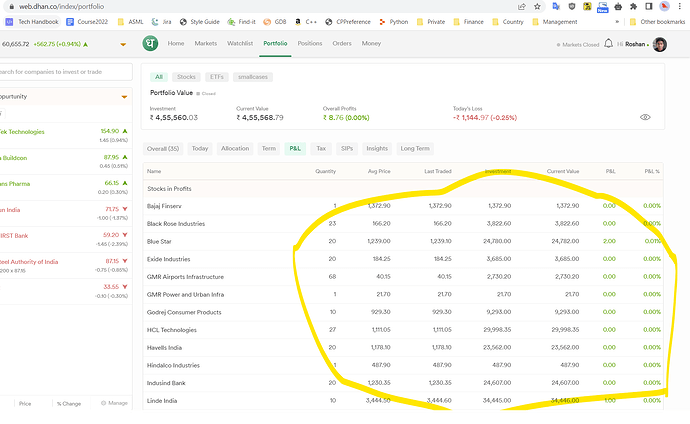
Task: Open ASML bookmarks folder
Action: tap(131, 22)
